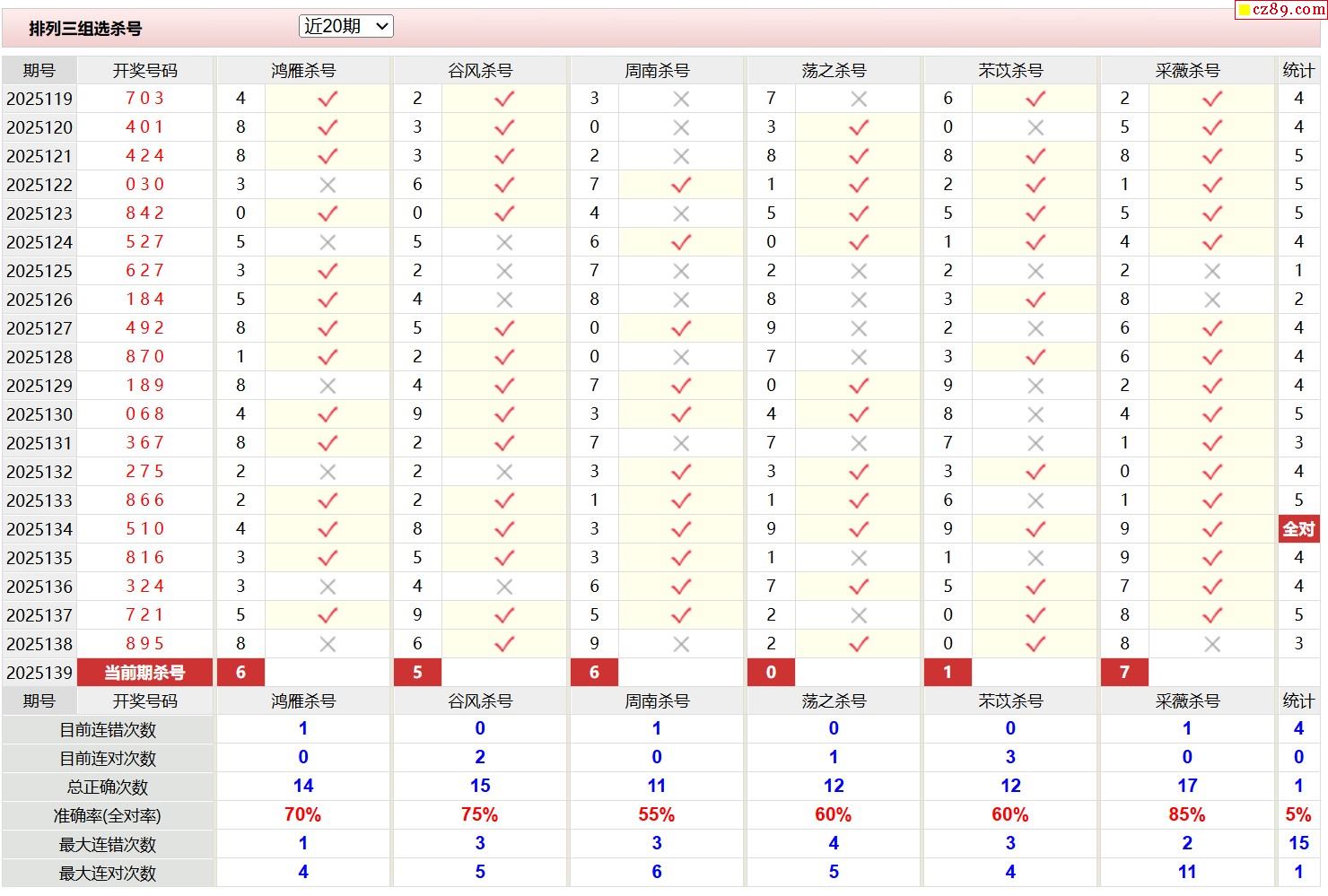Click the 芣苡杀号 cross in row 2025120

pyautogui.click(x=1035, y=127)
